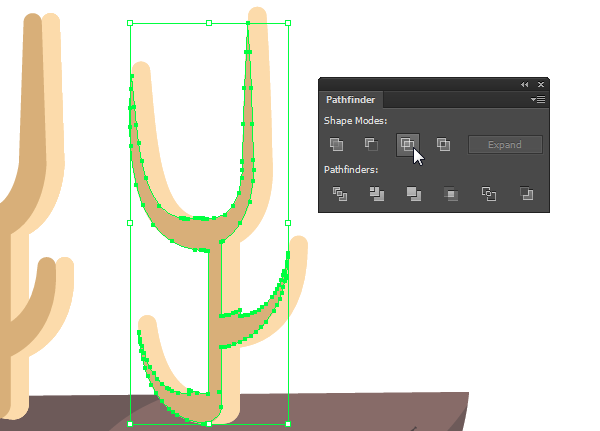Viewport: 600px width, 431px height.
Task: Apply the Crop pathfinder
Action: [451, 194]
